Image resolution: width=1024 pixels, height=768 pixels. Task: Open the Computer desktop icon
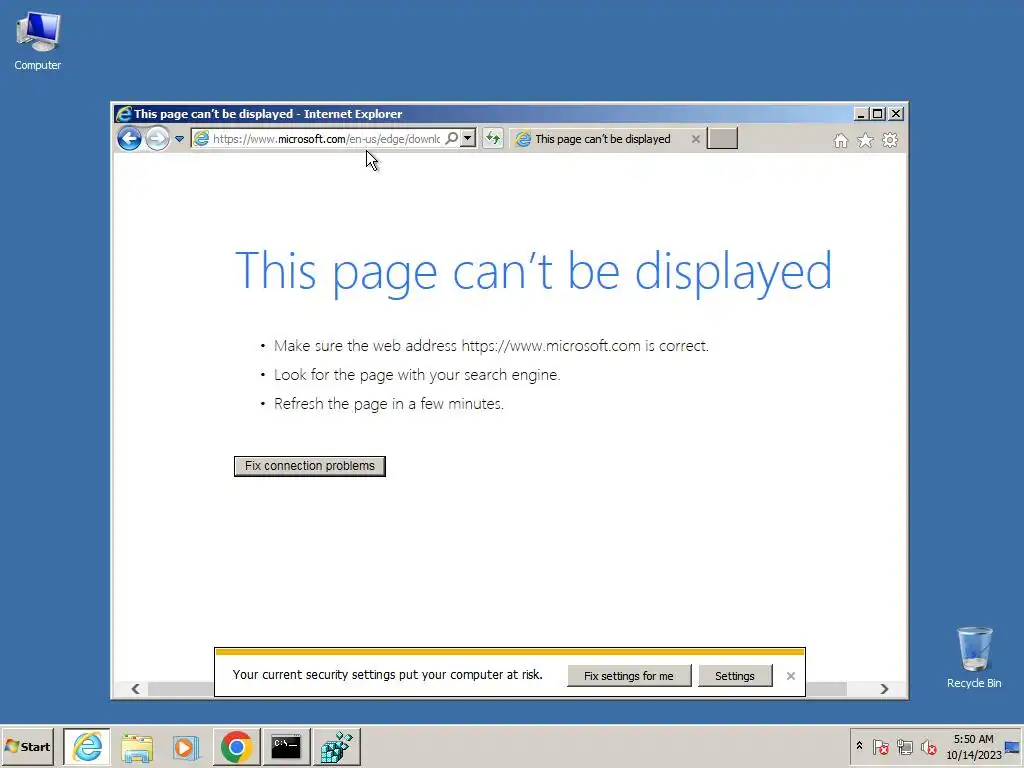coord(38,41)
